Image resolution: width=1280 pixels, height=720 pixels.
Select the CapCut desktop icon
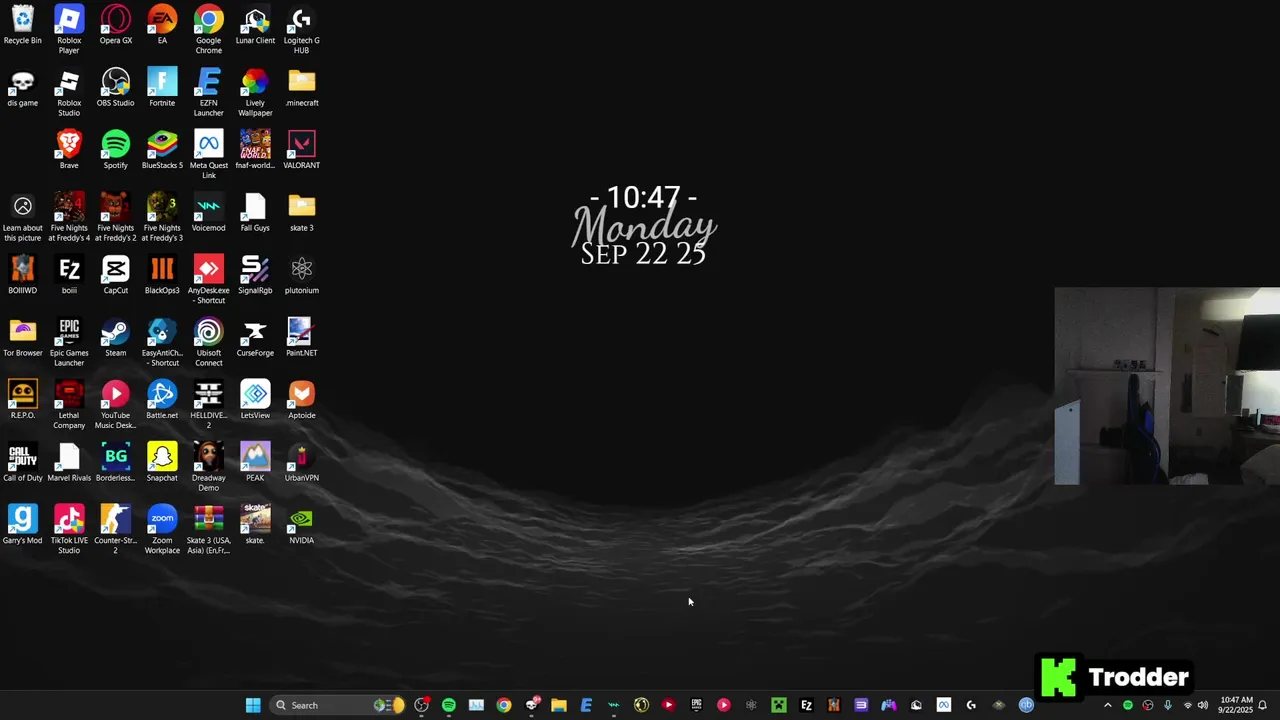click(115, 275)
